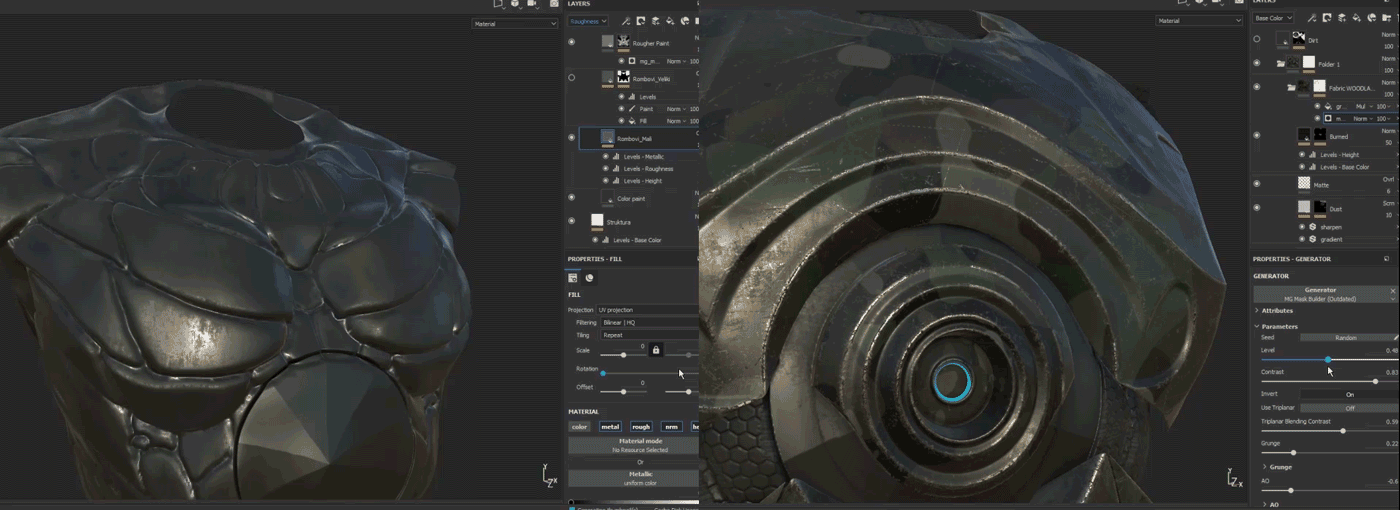Screen dimensions: 1400x510
Task: Open the fill settings icon tab in Properties
Action: click(574, 278)
